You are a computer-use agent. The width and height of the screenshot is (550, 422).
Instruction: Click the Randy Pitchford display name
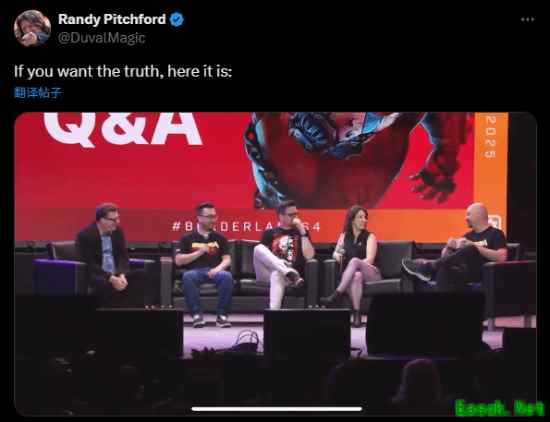pos(112,19)
